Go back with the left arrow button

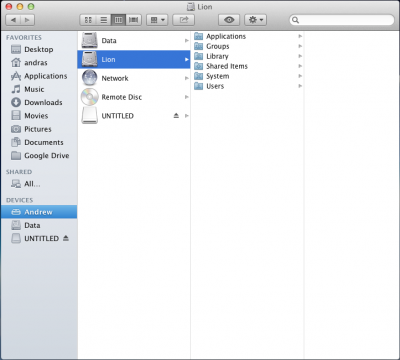(13, 20)
